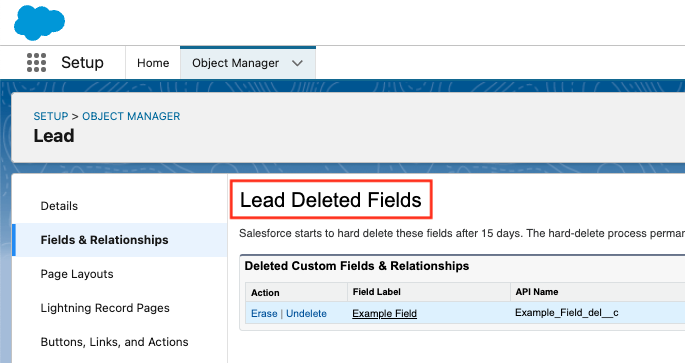This screenshot has height=363, width=685.
Task: Expand the Object Manager tab chevron
Action: click(x=298, y=63)
